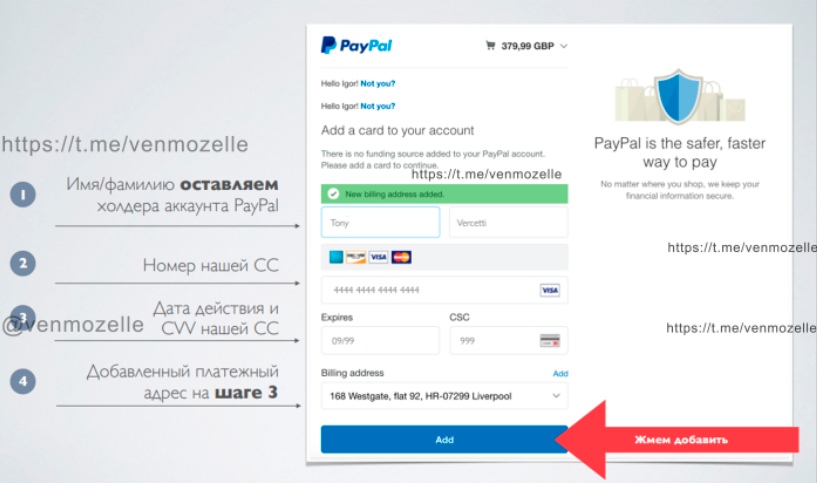
Task: Click the second "Not you?" link
Action: tap(378, 106)
